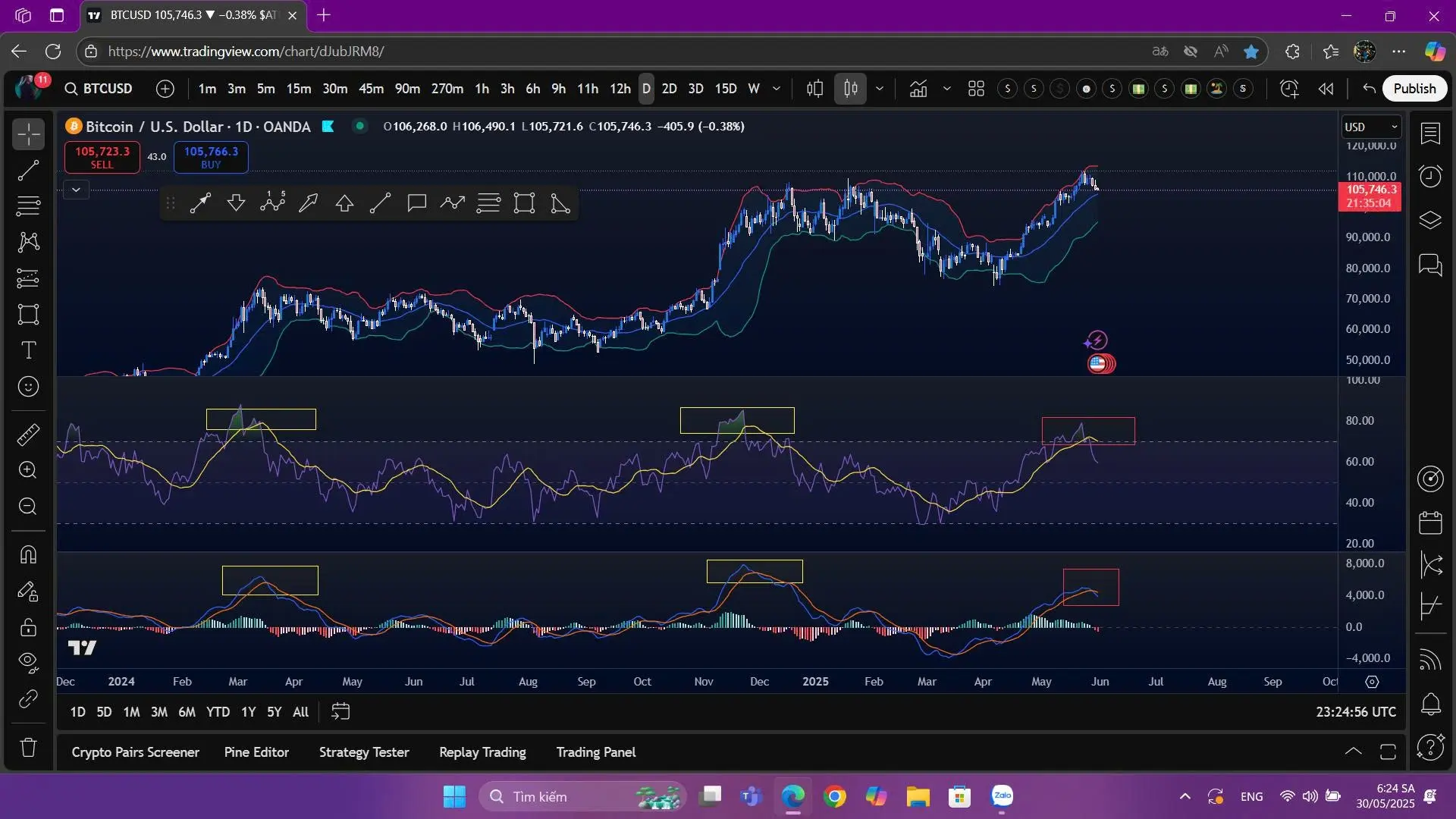This screenshot has height=819, width=1456.
Task: Open the Chats panel
Action: (1430, 265)
